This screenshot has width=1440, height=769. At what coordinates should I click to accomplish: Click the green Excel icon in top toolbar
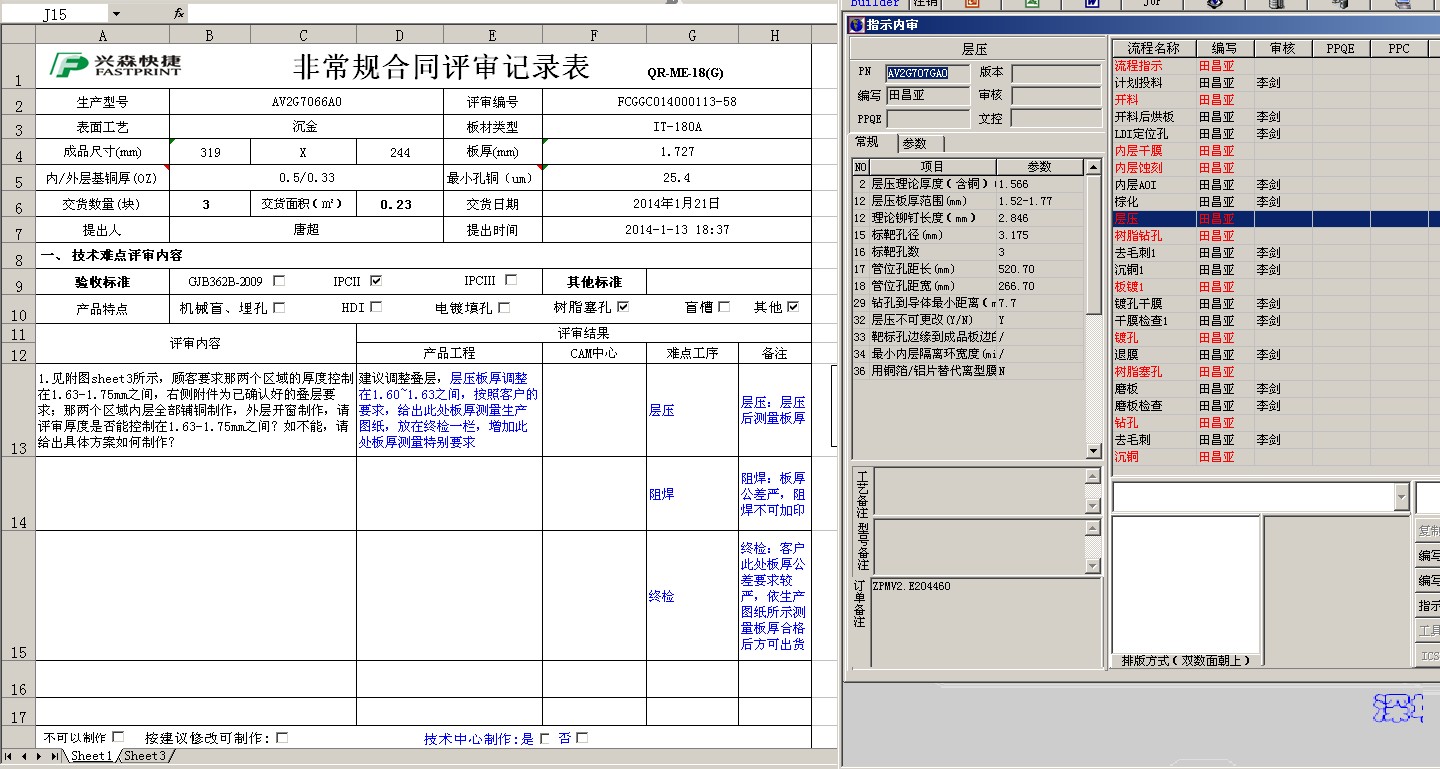(x=1034, y=4)
